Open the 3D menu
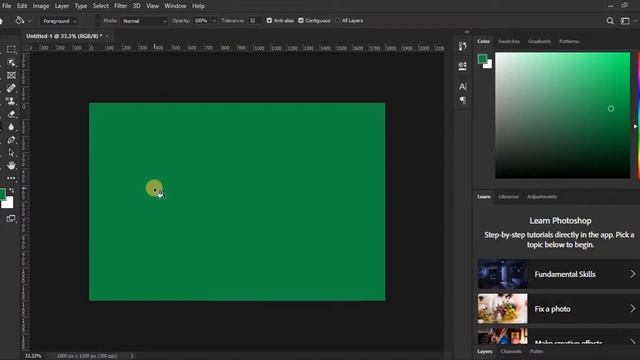 tap(137, 6)
